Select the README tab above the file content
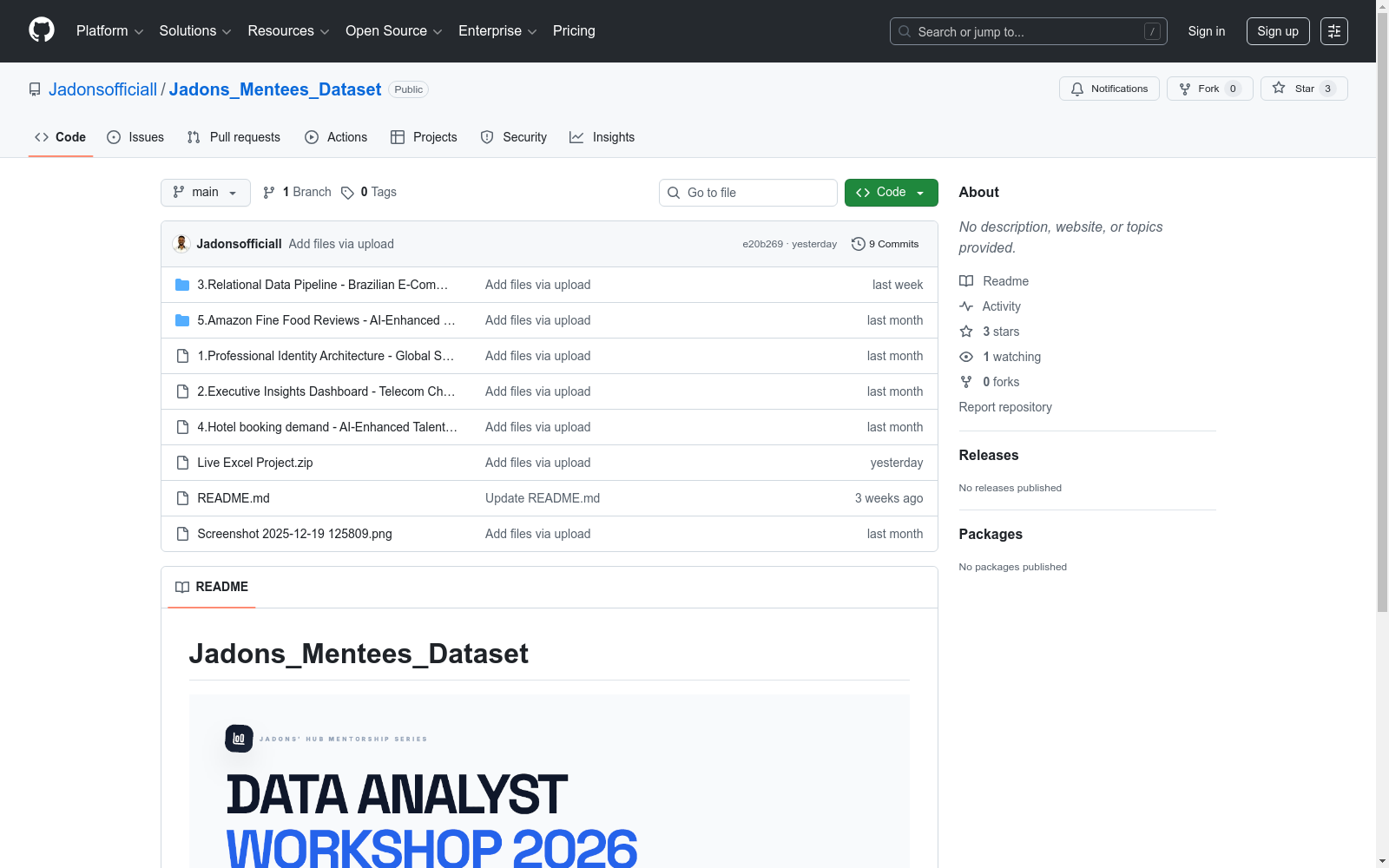The height and width of the screenshot is (868, 1389). [212, 588]
